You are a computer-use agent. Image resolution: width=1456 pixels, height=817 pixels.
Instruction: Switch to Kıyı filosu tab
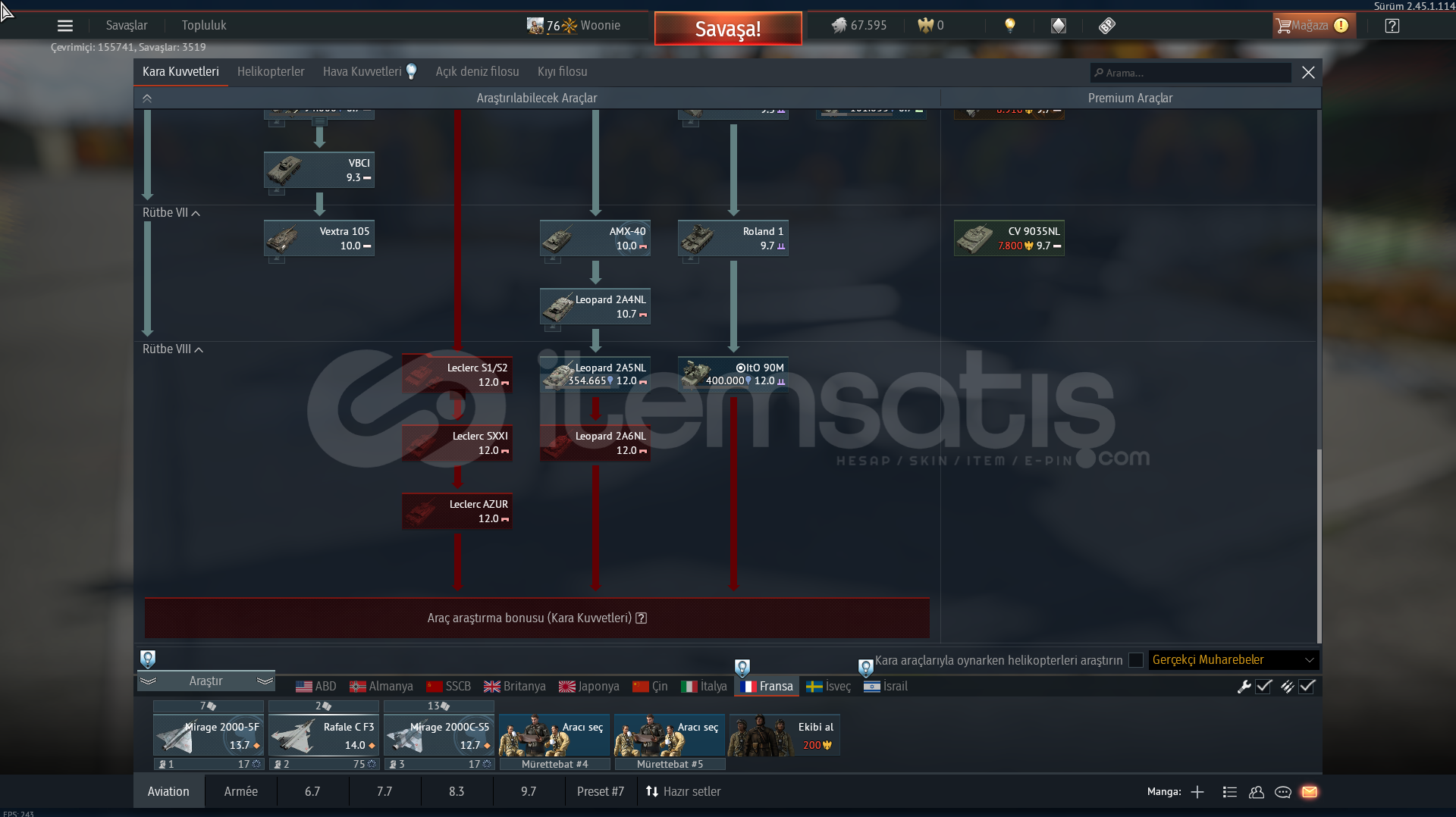point(562,72)
